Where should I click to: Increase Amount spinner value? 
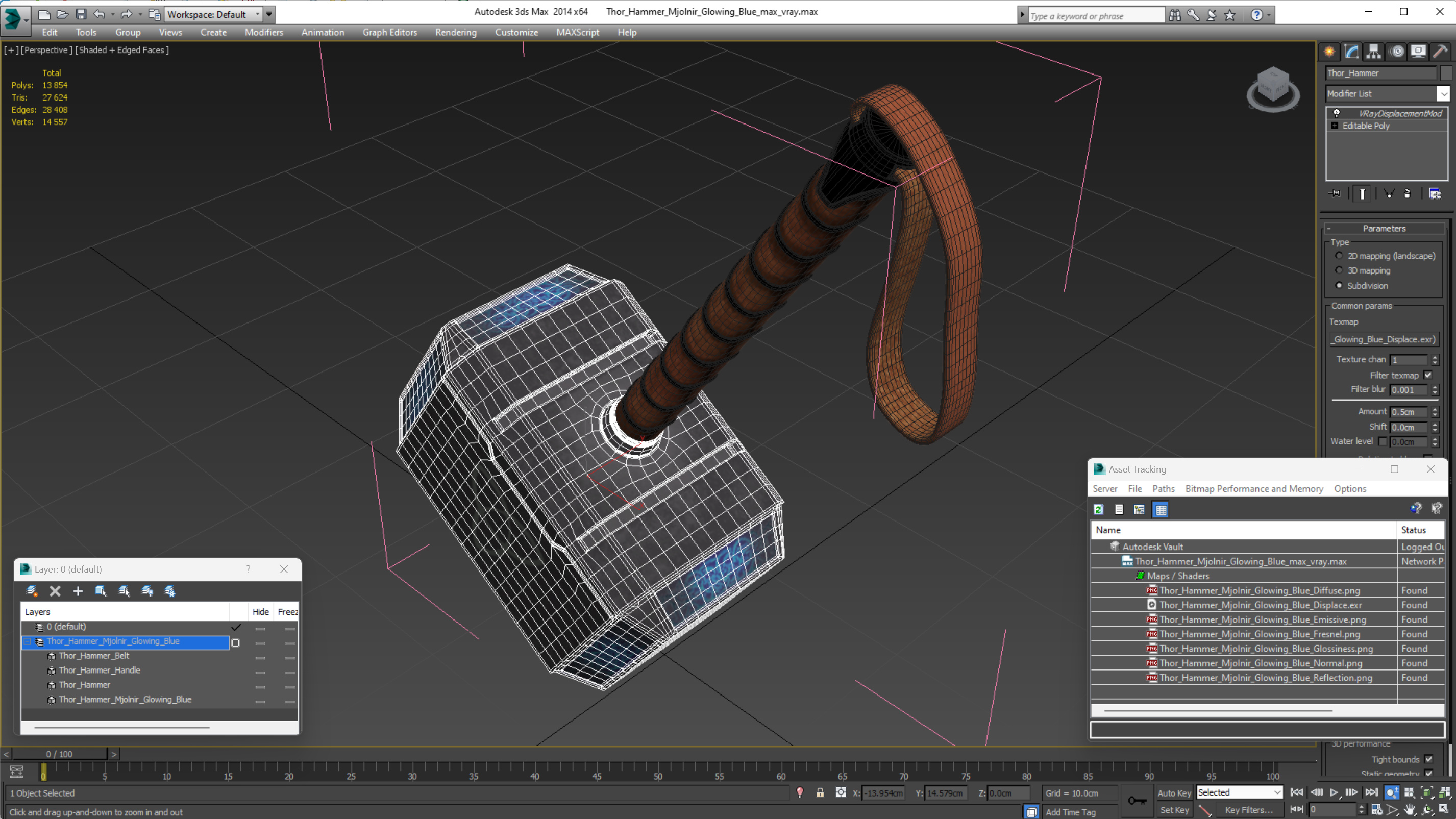click(x=1435, y=409)
